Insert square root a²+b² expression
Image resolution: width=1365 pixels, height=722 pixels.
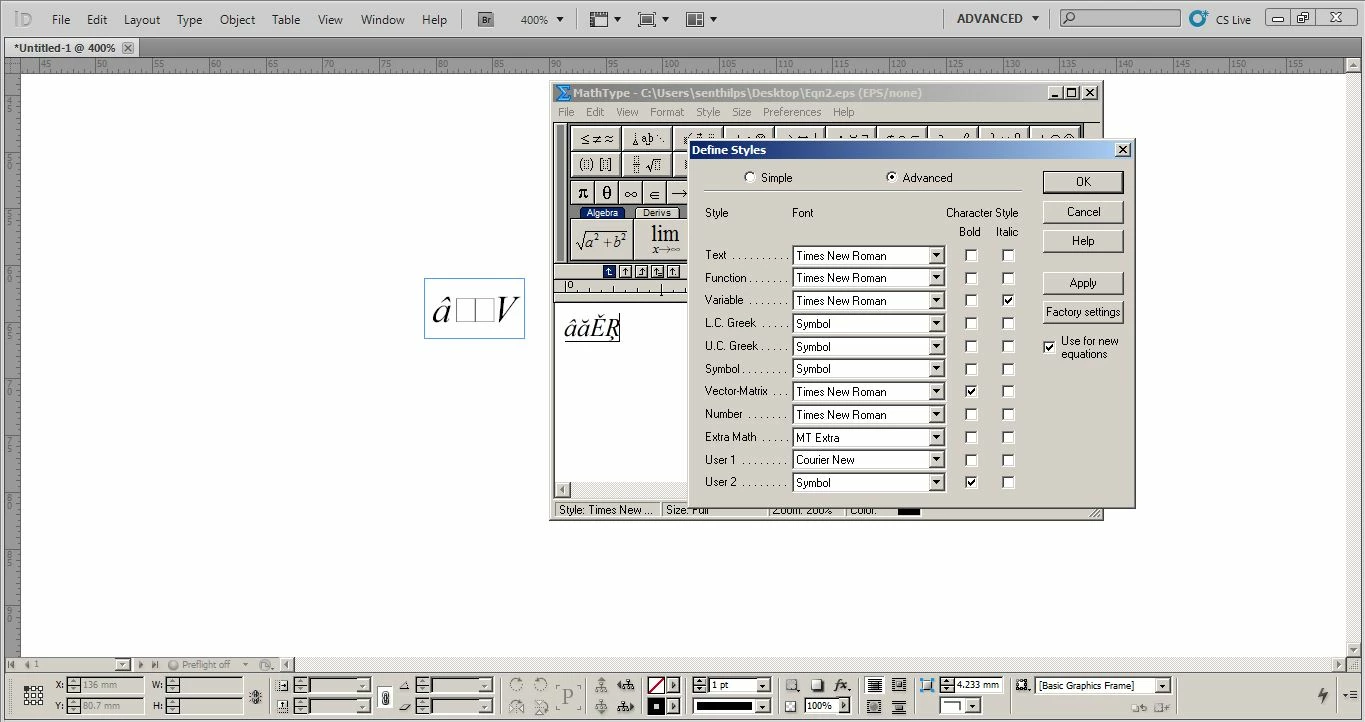(x=601, y=241)
